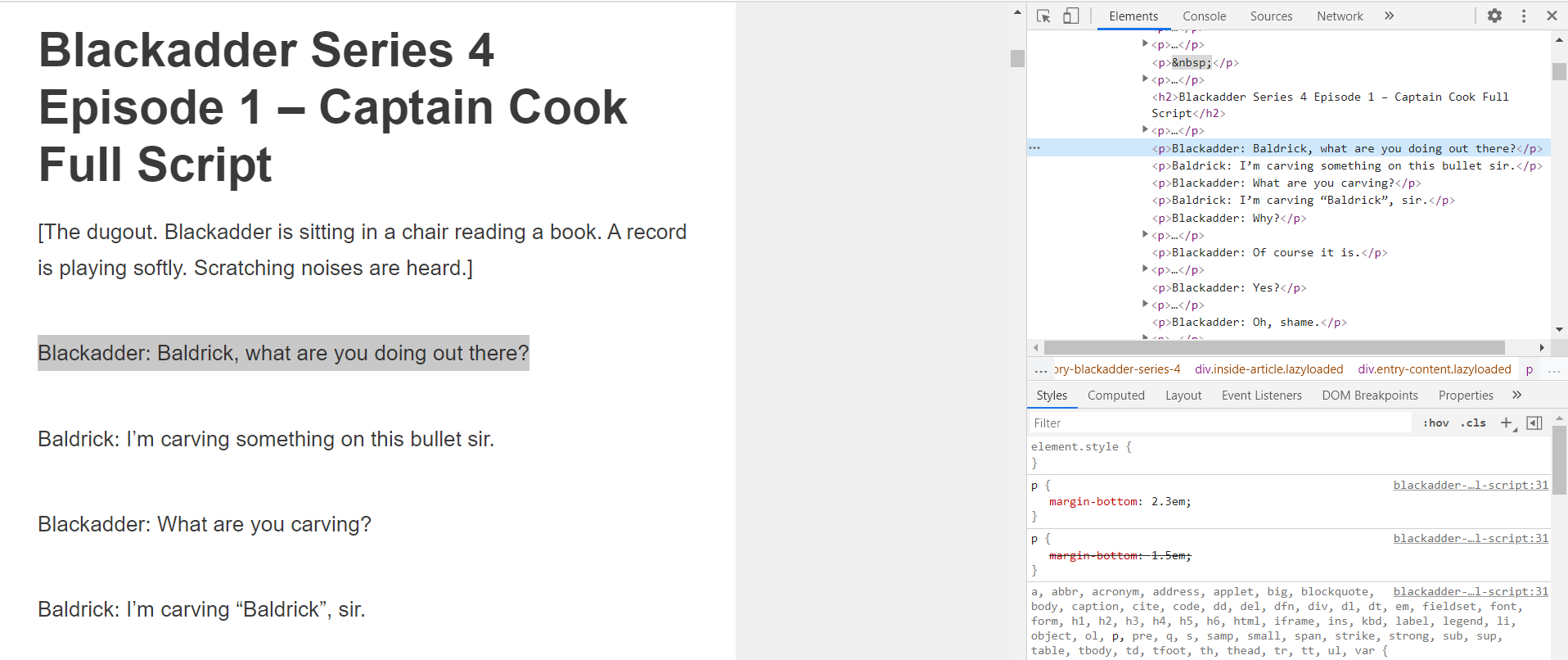Select DOM node 'Blackadder: Of course it is.'
The height and width of the screenshot is (660, 1568).
1269,252
